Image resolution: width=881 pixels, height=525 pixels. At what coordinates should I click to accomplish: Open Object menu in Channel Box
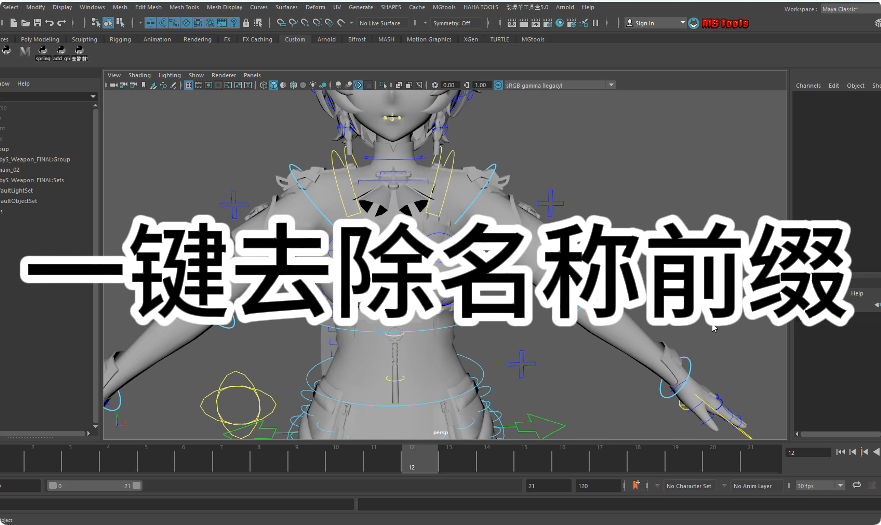(856, 86)
